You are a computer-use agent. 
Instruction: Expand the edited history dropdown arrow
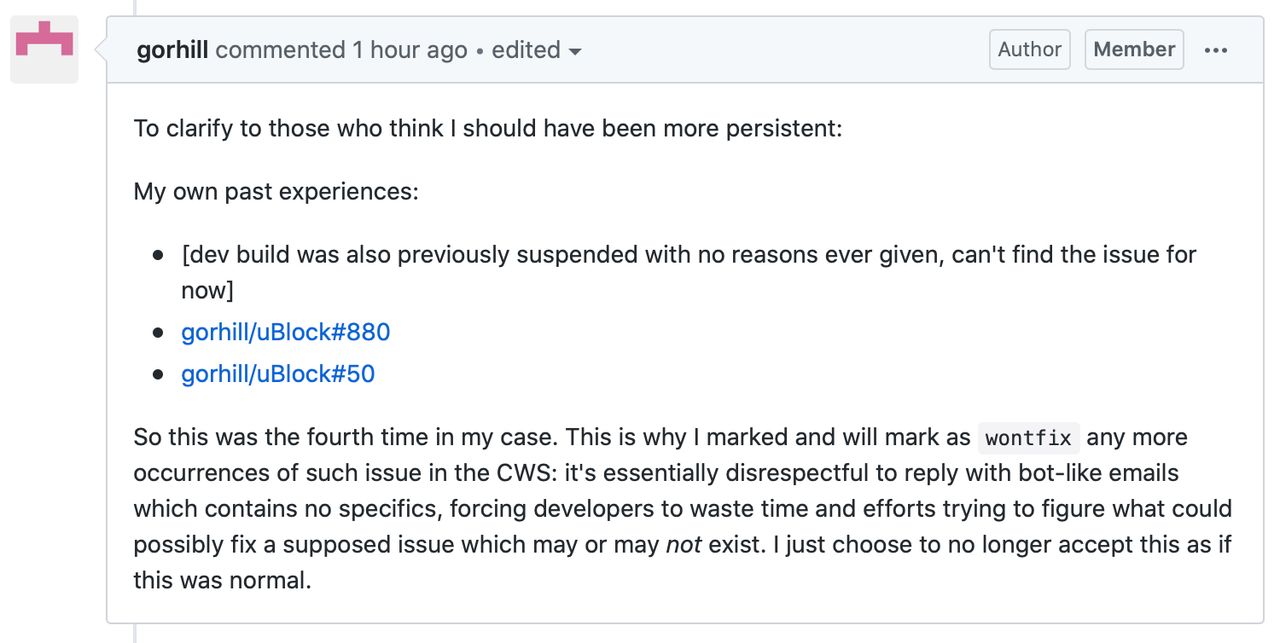click(x=575, y=51)
